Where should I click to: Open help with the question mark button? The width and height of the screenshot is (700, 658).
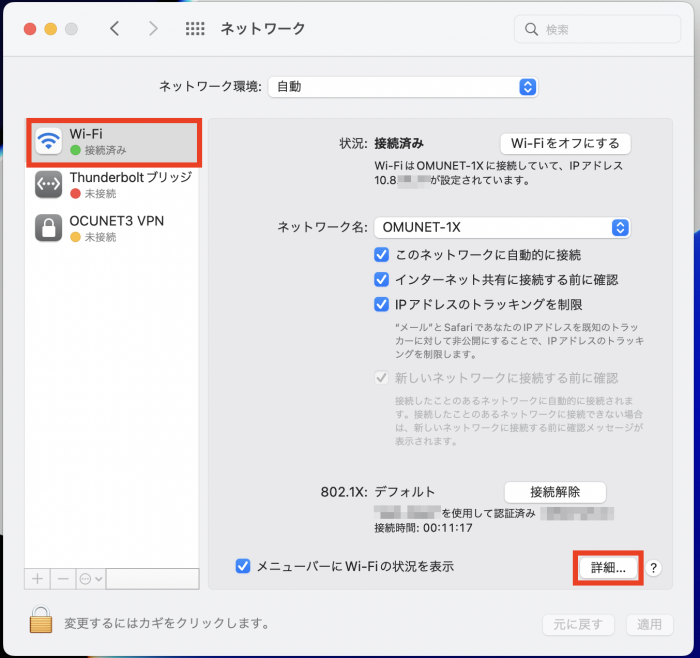[653, 568]
